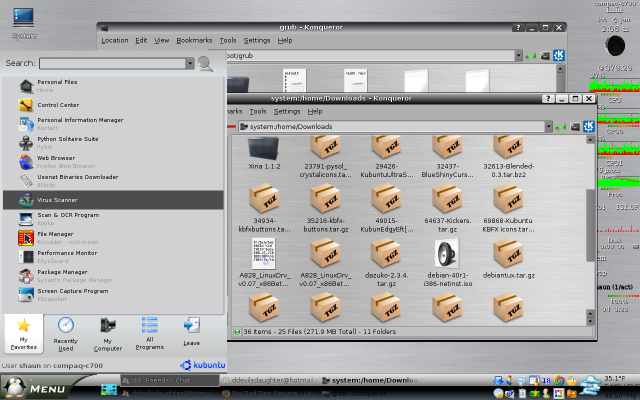The image size is (640, 400).
Task: Click KDE logo in grub window
Action: click(x=558, y=56)
